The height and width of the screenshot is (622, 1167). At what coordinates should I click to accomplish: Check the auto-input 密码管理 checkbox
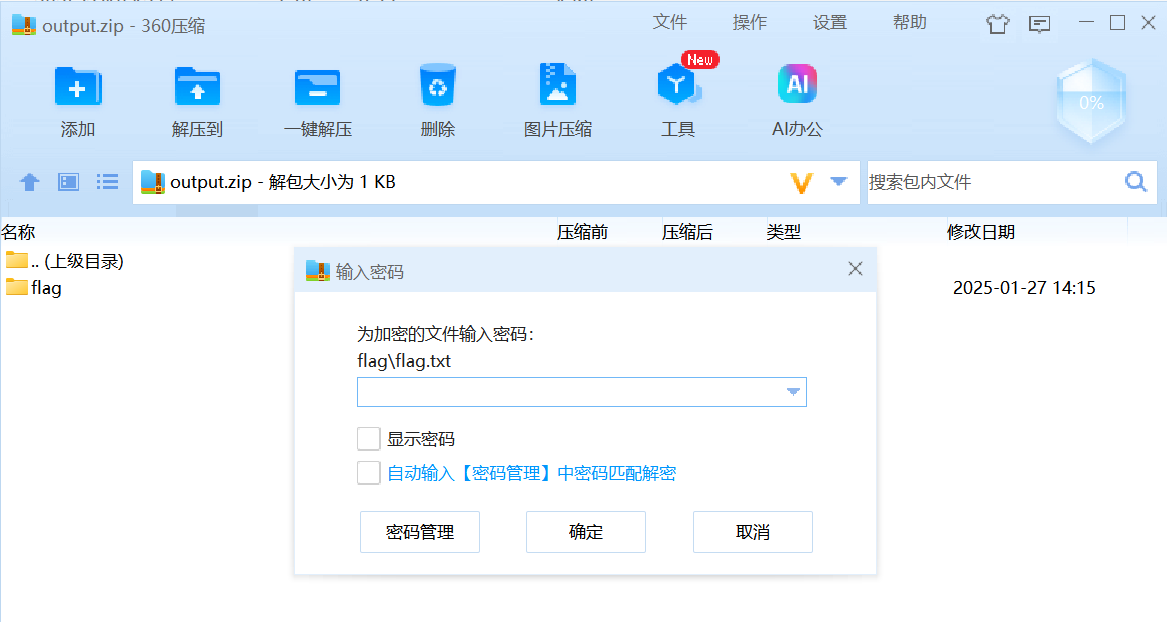coord(369,473)
